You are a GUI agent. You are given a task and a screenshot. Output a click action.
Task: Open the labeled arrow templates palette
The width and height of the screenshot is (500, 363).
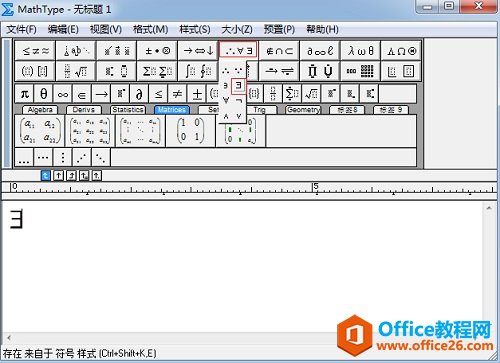pos(279,71)
